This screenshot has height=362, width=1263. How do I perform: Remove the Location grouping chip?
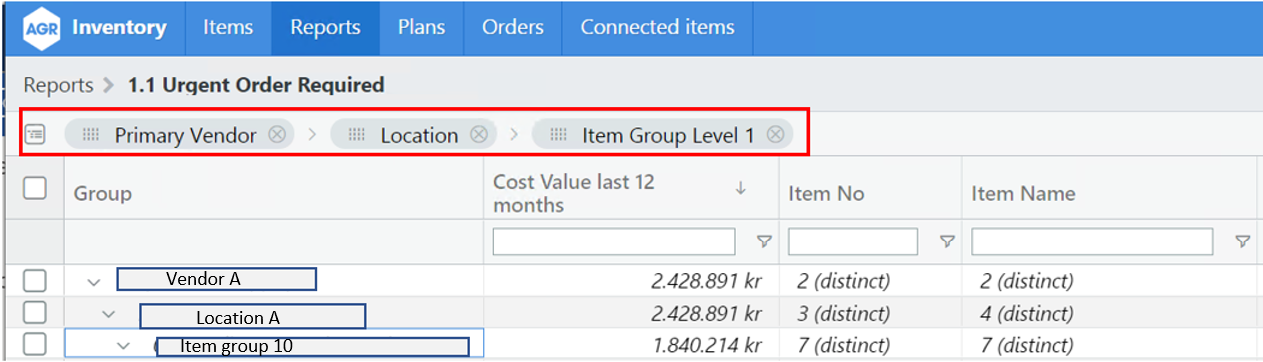click(479, 135)
